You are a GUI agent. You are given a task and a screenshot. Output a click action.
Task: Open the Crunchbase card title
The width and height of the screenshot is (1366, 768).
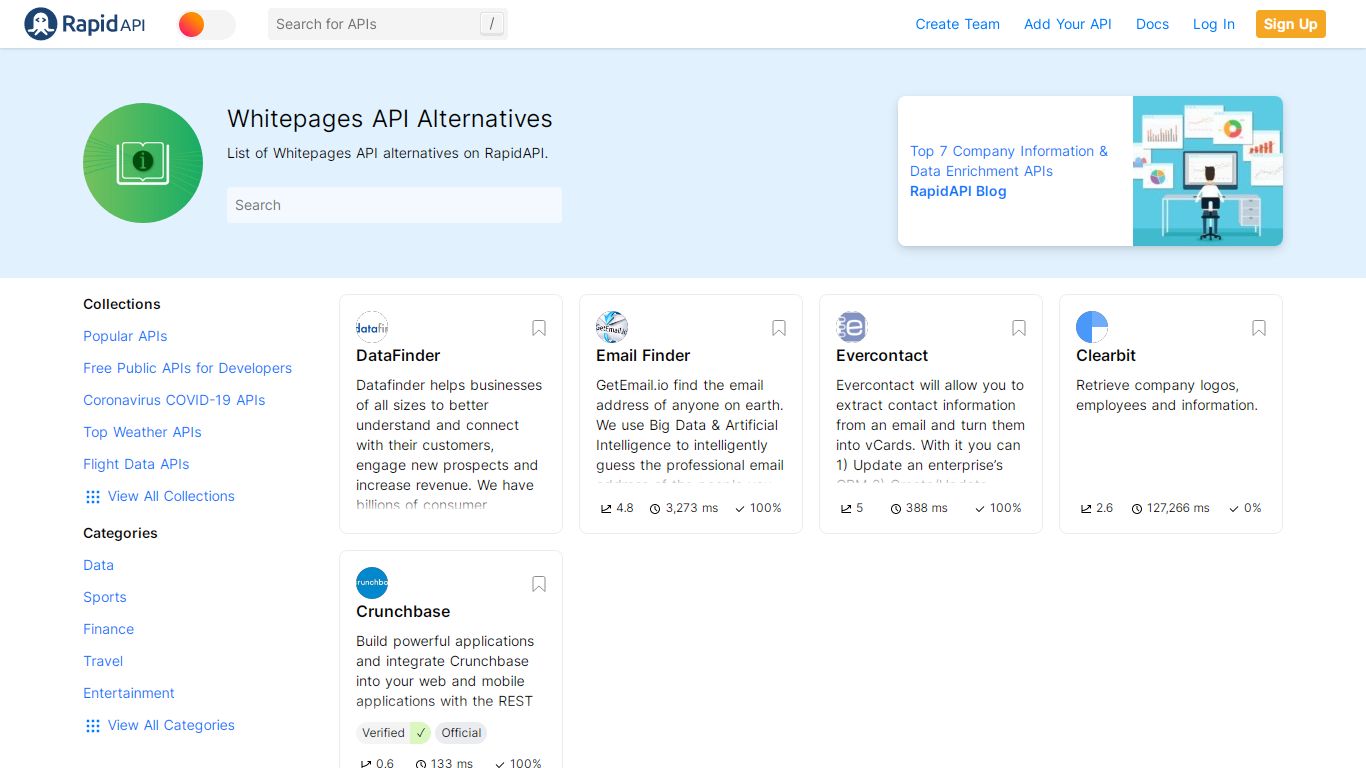tap(403, 611)
